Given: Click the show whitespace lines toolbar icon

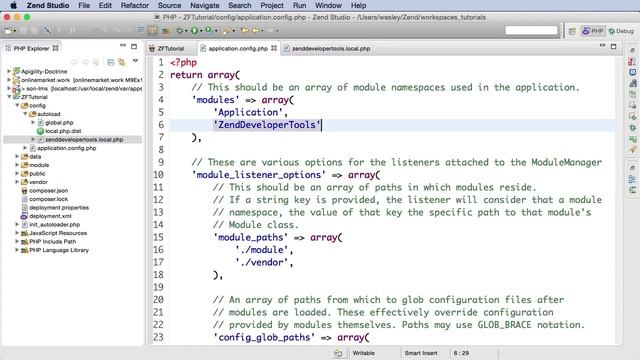Looking at the screenshot, I should point(140,30).
